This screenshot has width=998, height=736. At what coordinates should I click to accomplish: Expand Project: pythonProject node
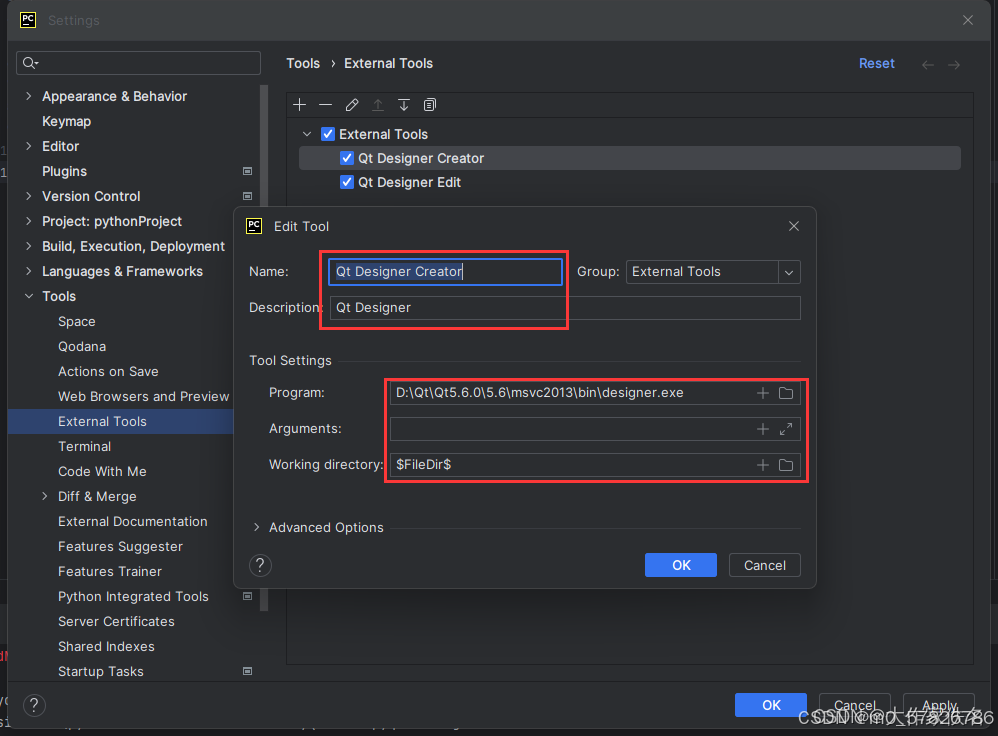[29, 221]
